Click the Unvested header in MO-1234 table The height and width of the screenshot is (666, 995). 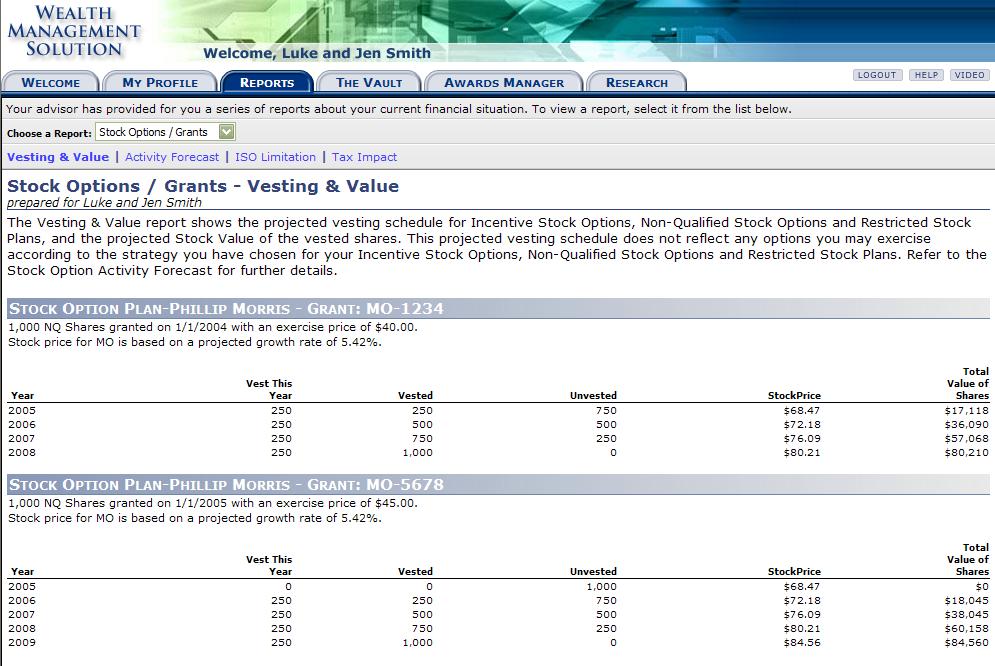pyautogui.click(x=593, y=396)
